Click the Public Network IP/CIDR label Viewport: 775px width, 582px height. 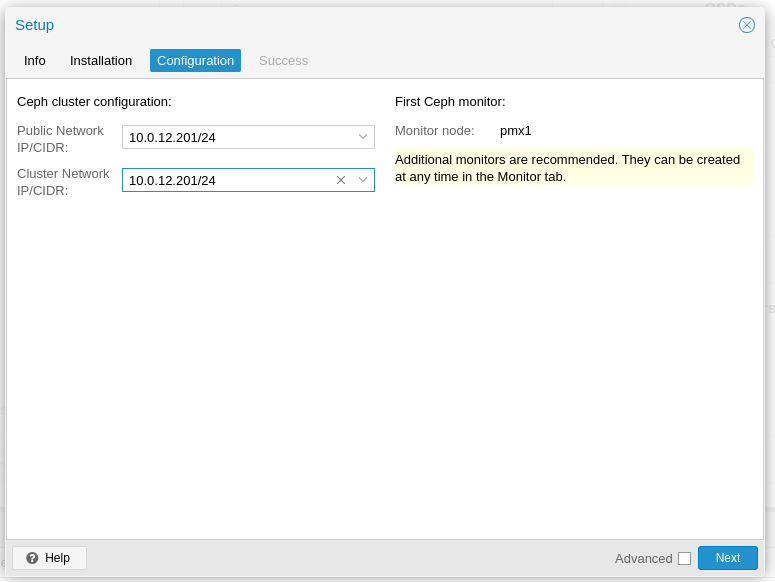point(61,138)
